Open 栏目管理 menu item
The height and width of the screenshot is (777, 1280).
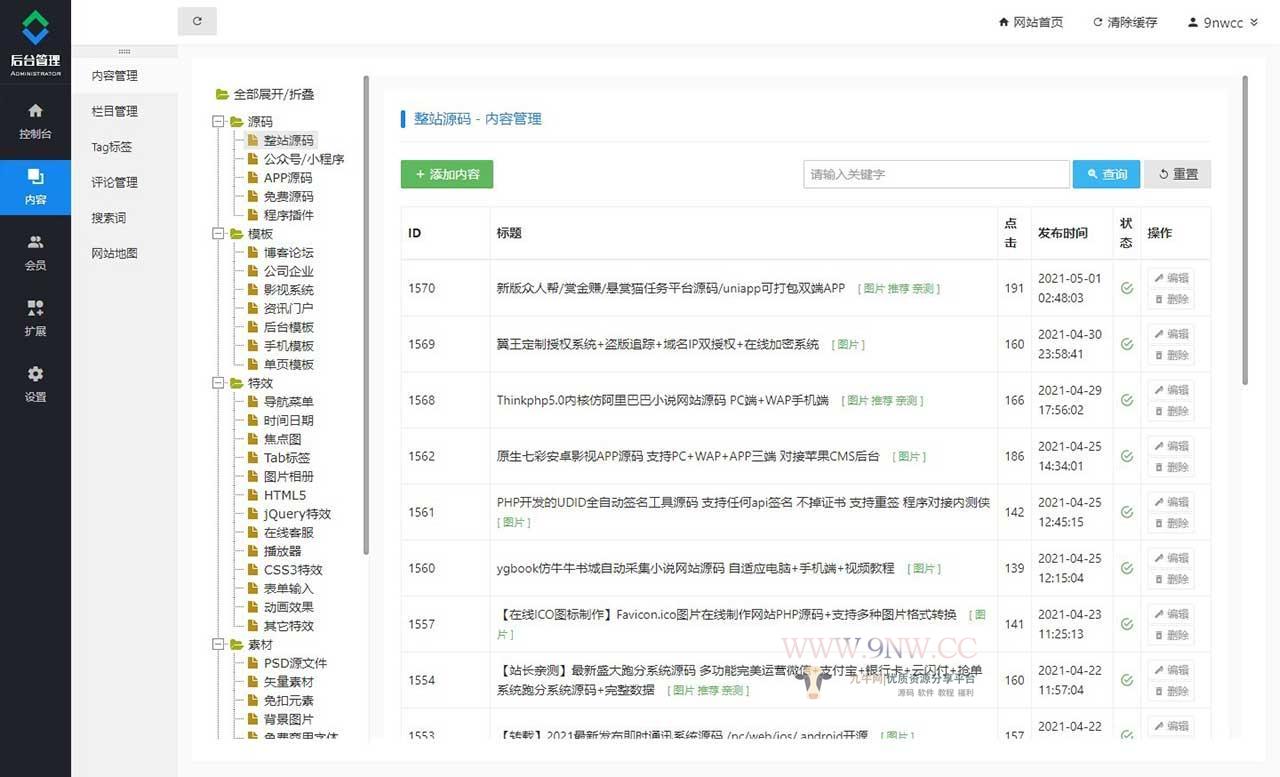click(115, 111)
